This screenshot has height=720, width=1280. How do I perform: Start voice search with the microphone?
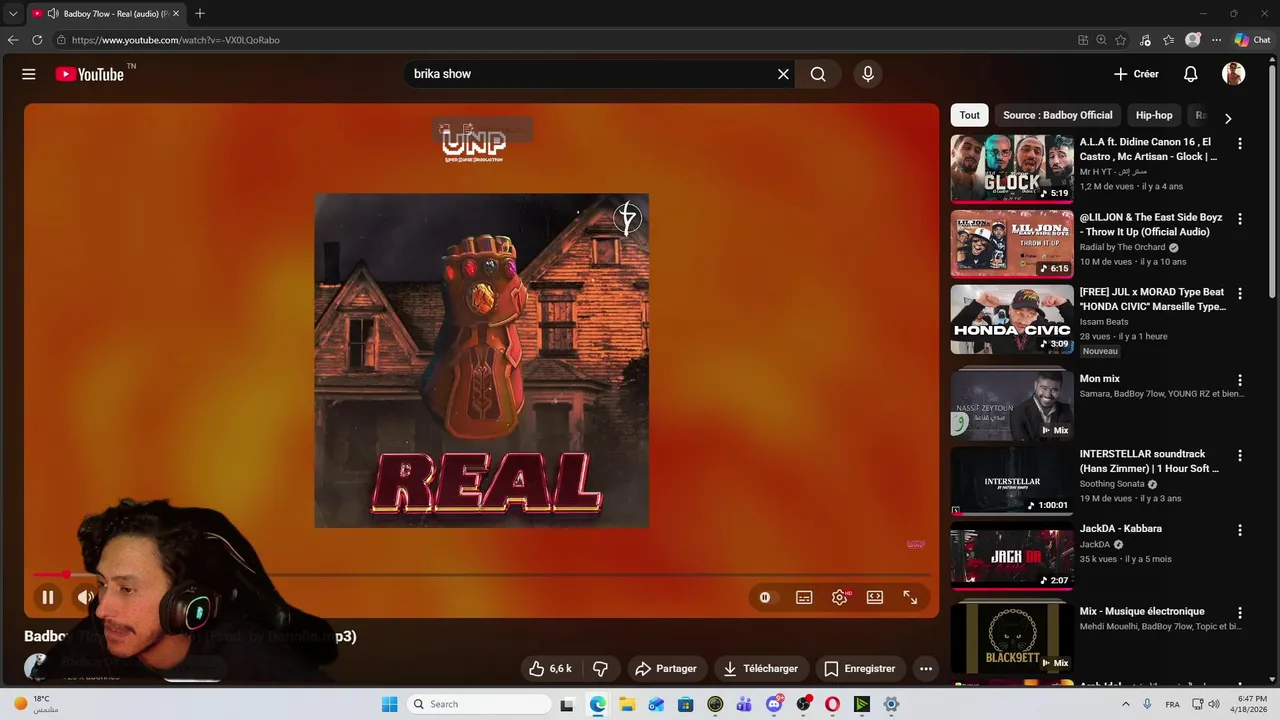coord(868,74)
